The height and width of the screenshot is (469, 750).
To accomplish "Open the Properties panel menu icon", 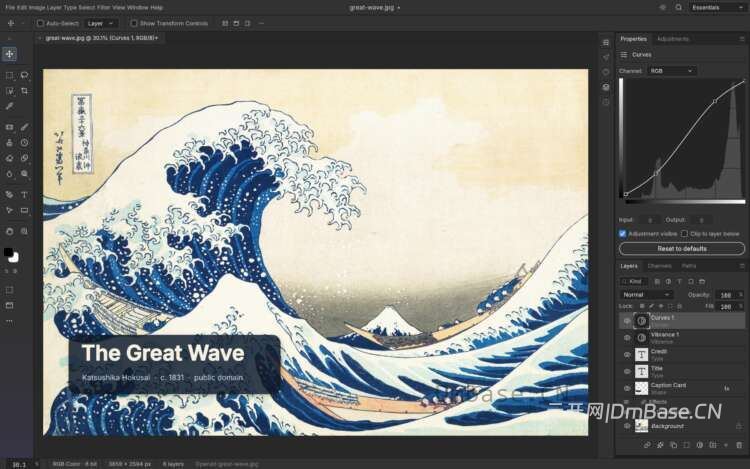I will pyautogui.click(x=742, y=39).
